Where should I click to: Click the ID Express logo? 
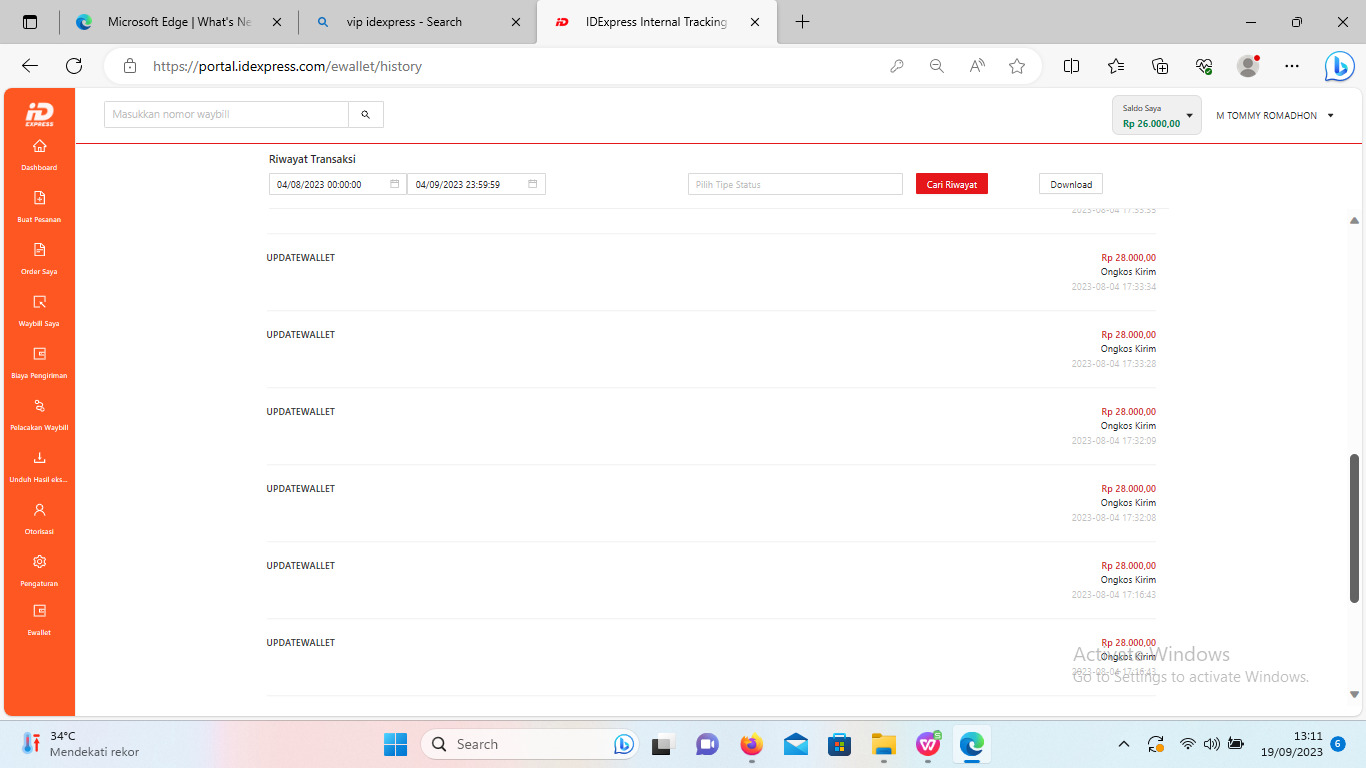click(40, 115)
